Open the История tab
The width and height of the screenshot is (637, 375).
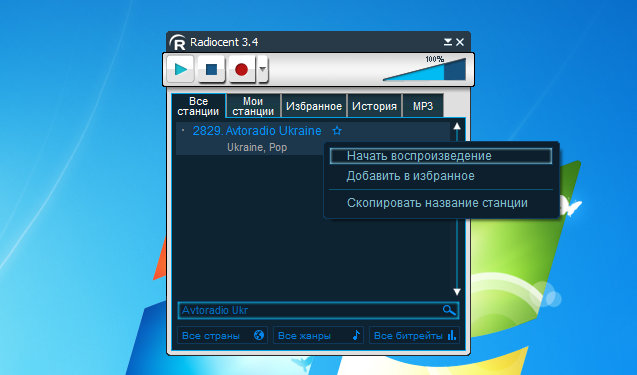374,106
